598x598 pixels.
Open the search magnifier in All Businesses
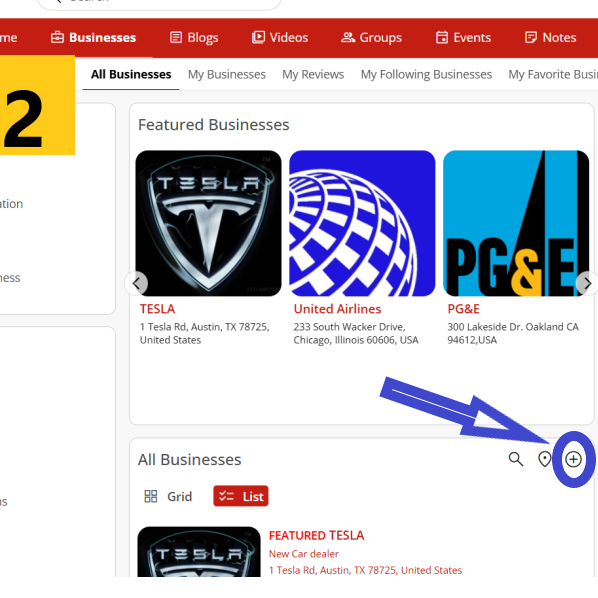516,459
